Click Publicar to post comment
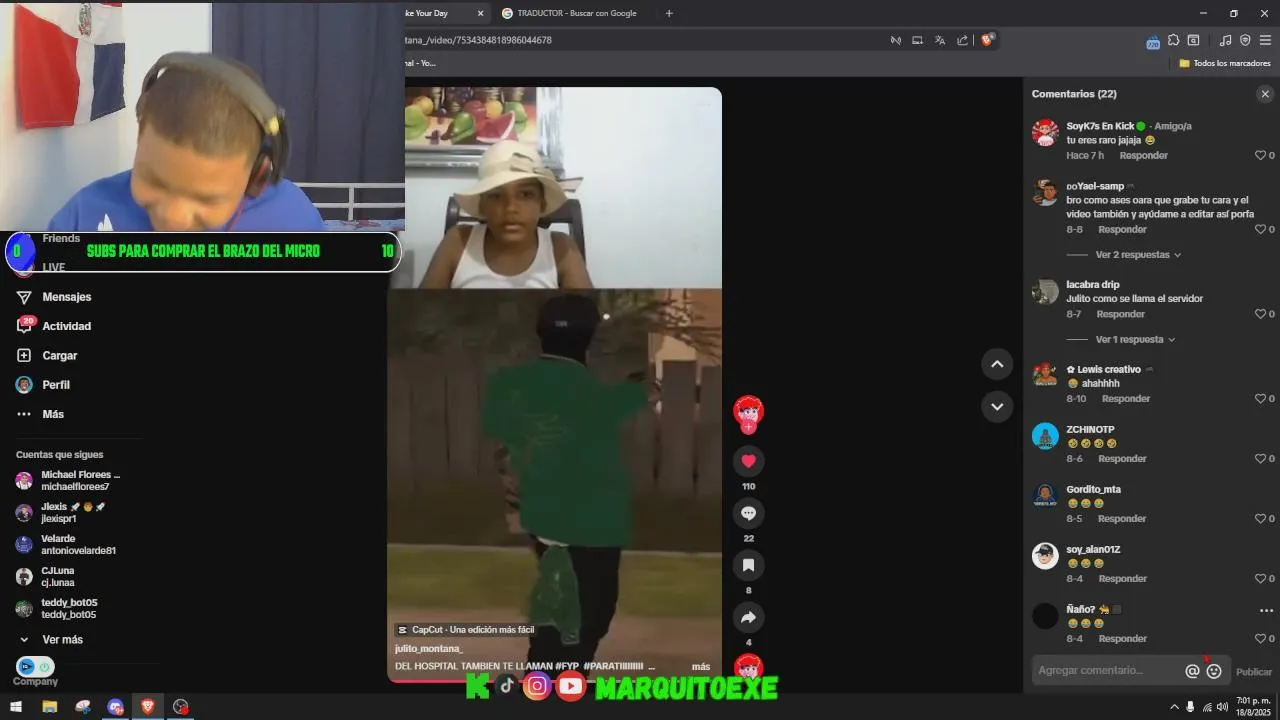This screenshot has height=720, width=1280. pyautogui.click(x=1254, y=672)
